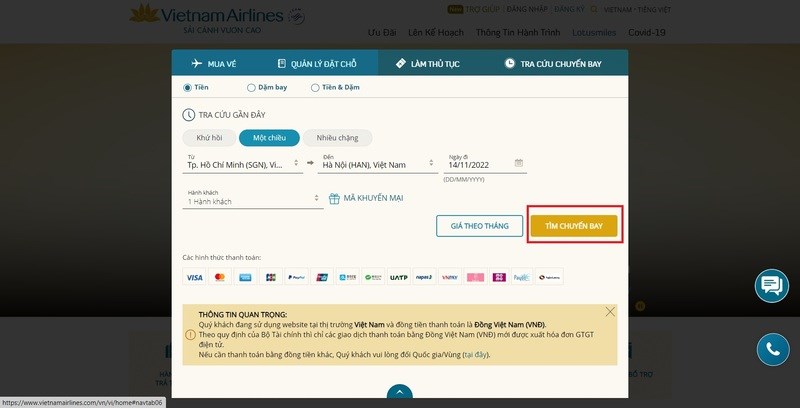This screenshot has width=800, height=408.
Task: Open Ưu Đãi menu
Action: [x=382, y=32]
